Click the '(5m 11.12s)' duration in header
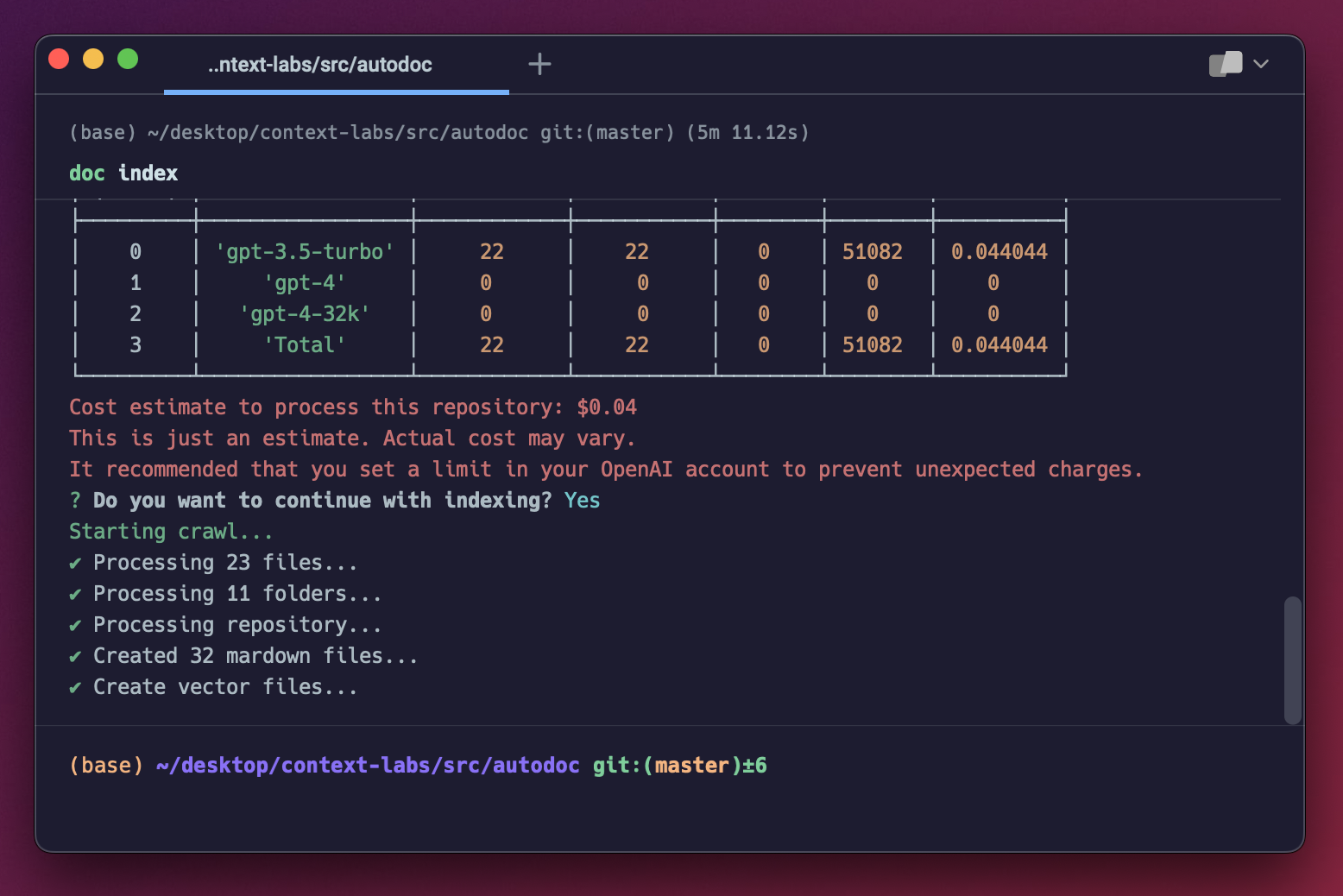 [x=748, y=133]
